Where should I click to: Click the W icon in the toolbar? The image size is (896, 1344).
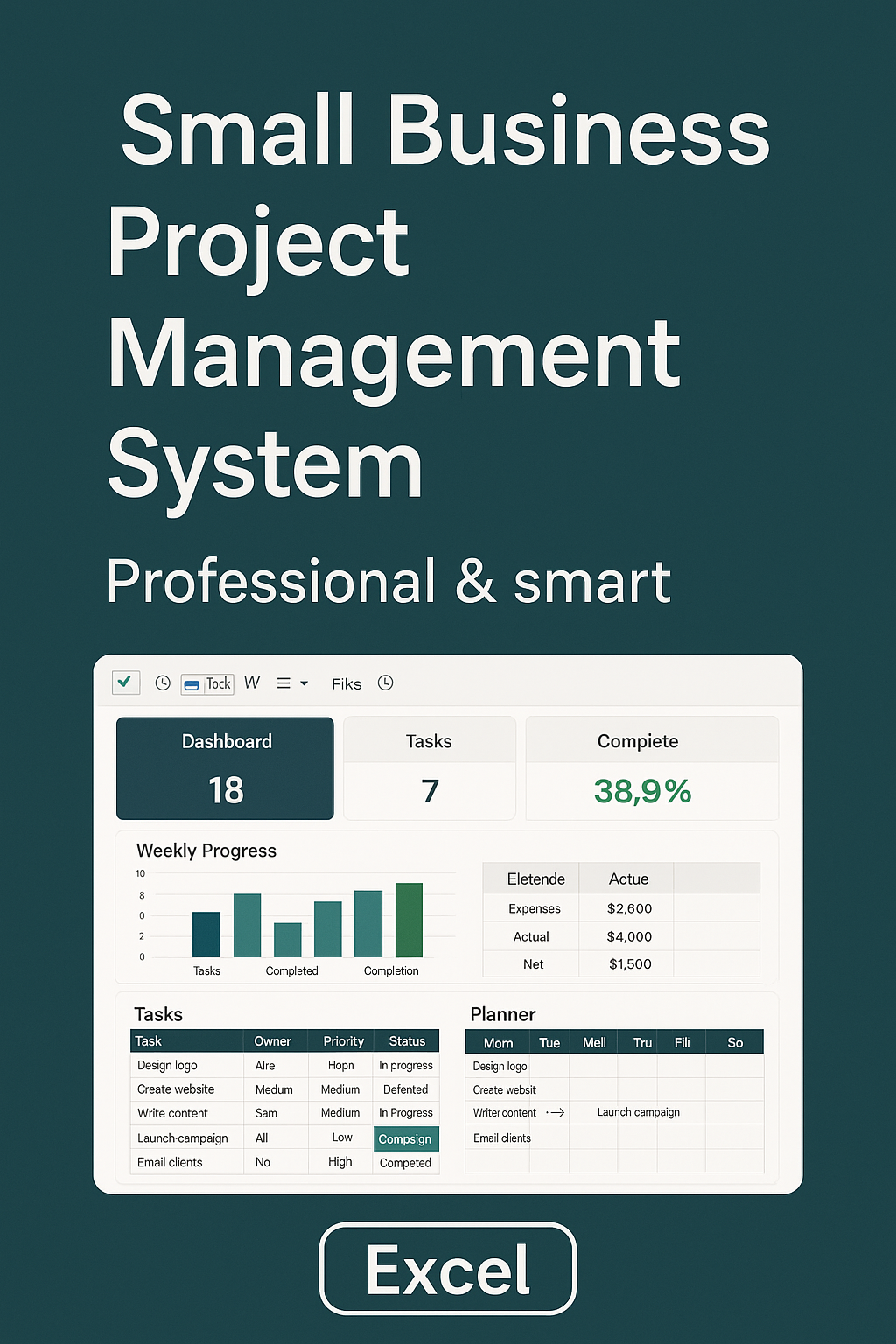[x=251, y=683]
